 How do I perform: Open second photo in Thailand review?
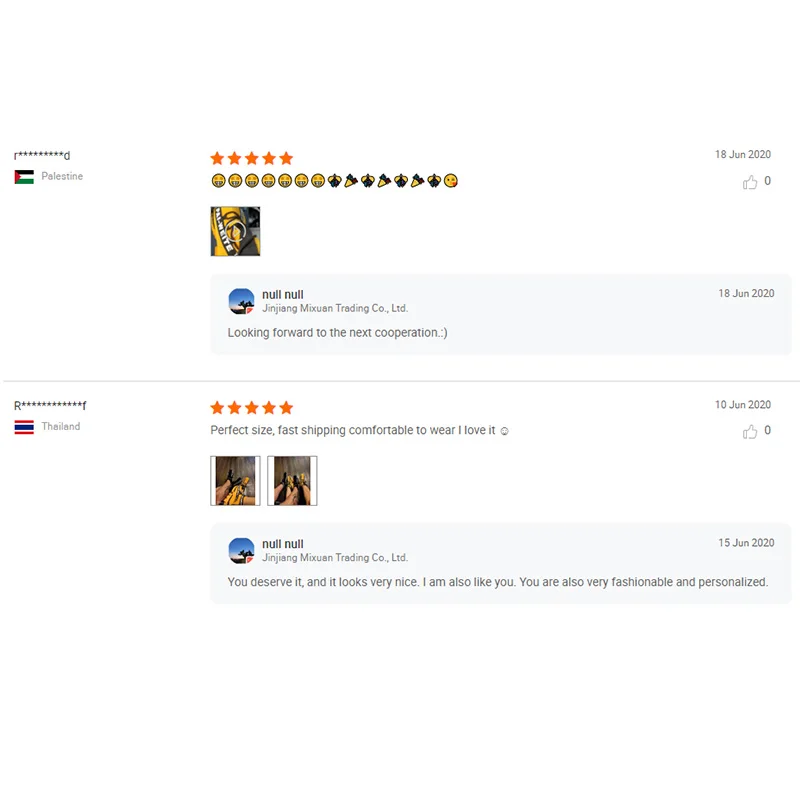tap(292, 481)
